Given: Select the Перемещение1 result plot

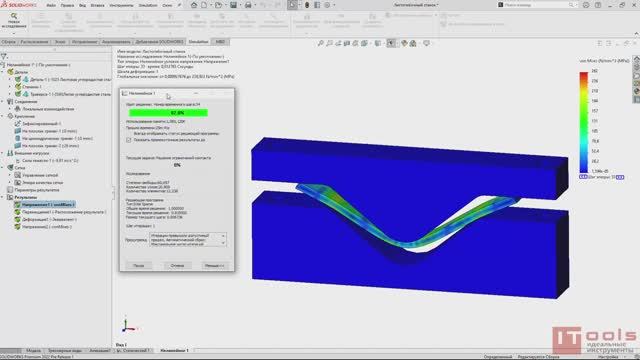Looking at the screenshot, I should click(60, 212).
